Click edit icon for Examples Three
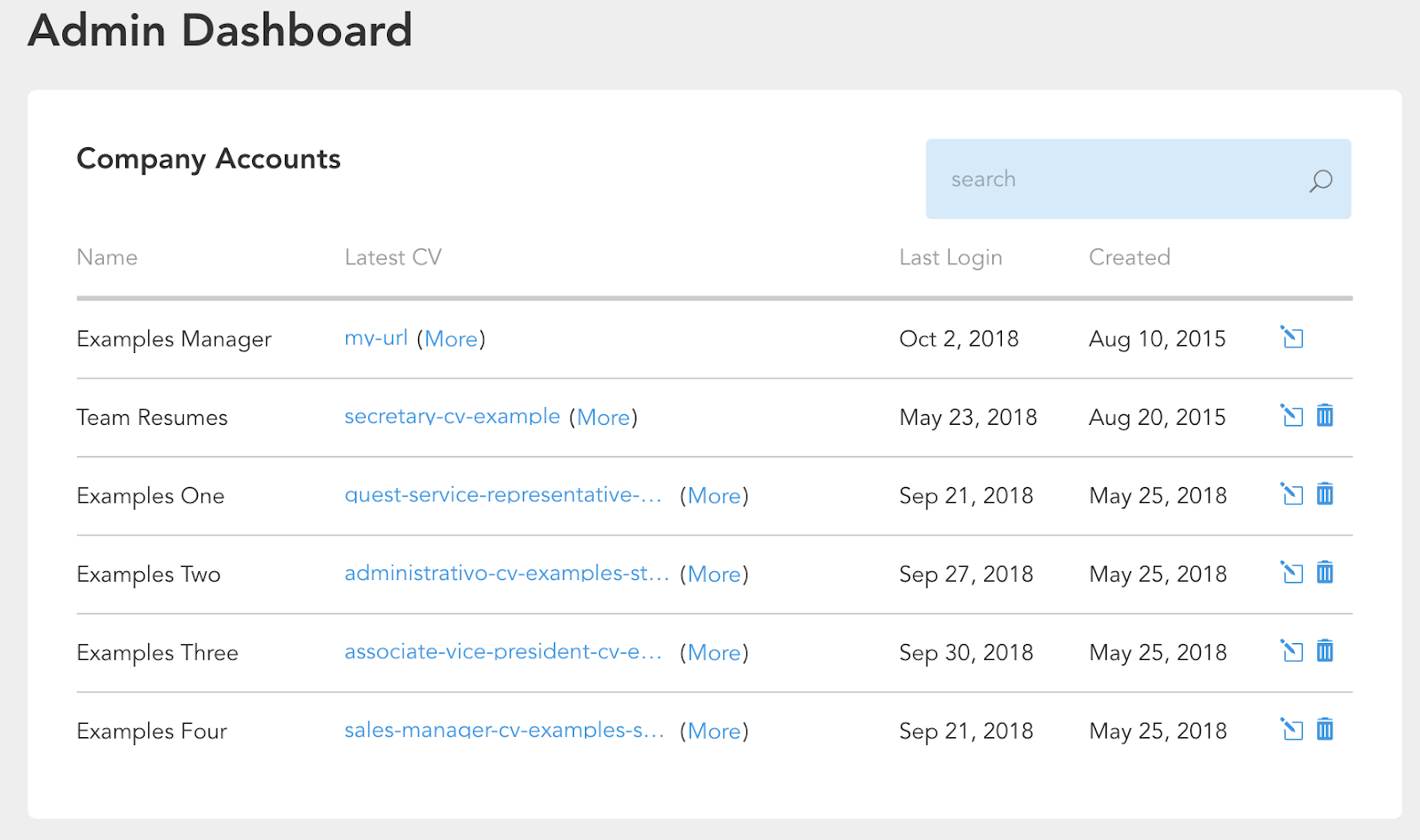1420x840 pixels. [1292, 651]
